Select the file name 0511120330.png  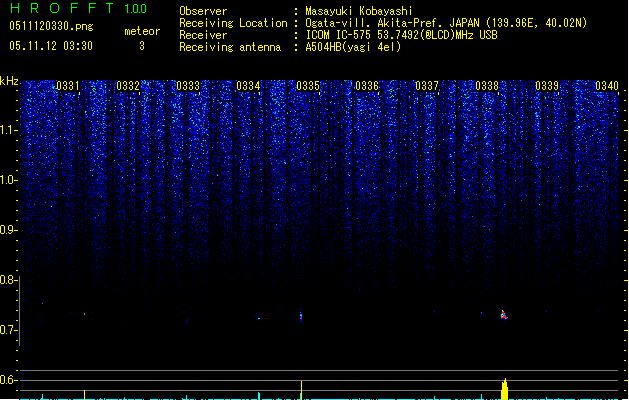(x=51, y=27)
